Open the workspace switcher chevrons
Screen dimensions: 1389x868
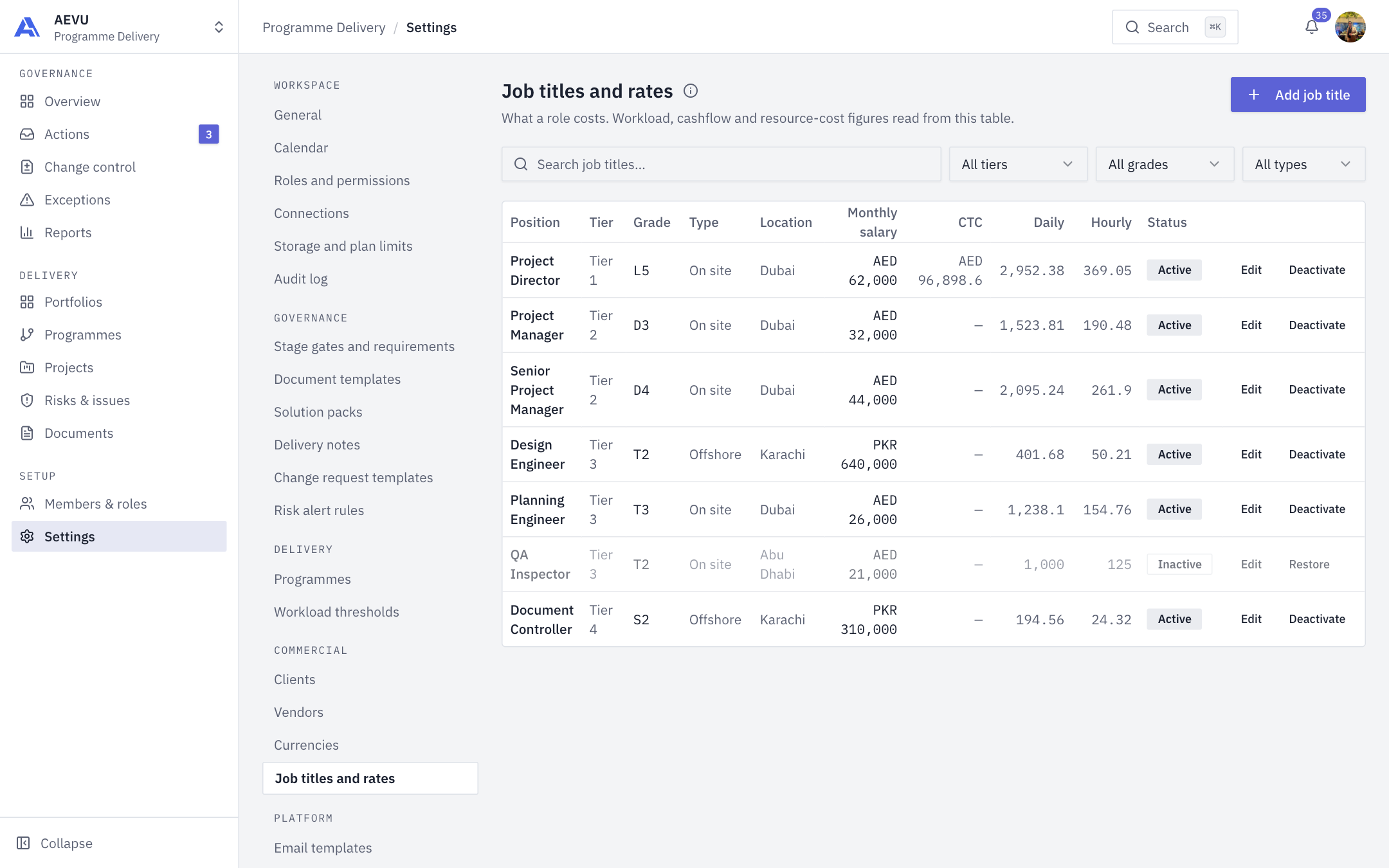tap(219, 27)
